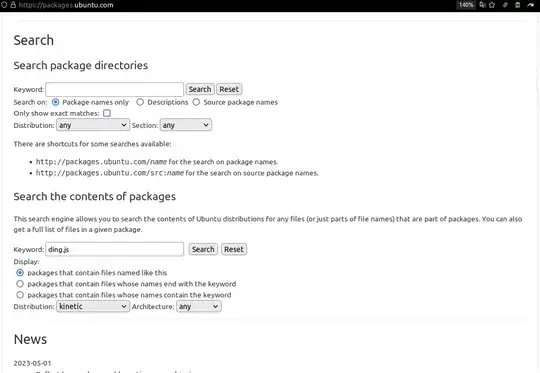Select 'Descriptions' radio button
540x373 pixels.
pyautogui.click(x=140, y=102)
